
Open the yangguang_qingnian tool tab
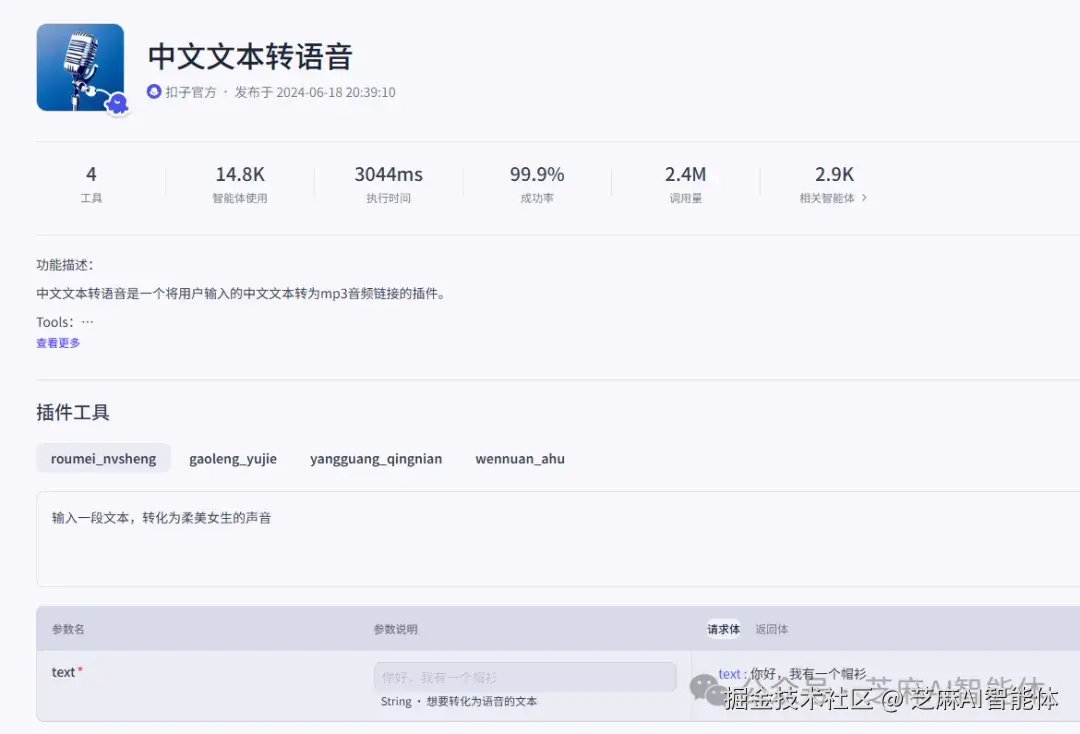376,458
